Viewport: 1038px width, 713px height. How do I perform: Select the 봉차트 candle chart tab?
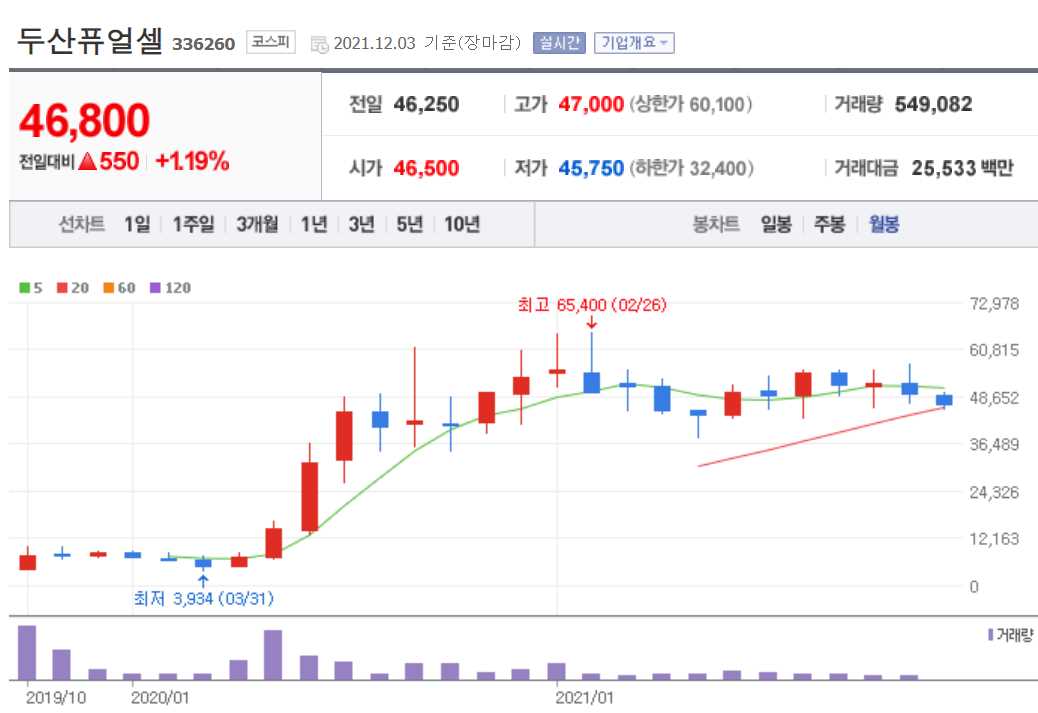pyautogui.click(x=715, y=224)
